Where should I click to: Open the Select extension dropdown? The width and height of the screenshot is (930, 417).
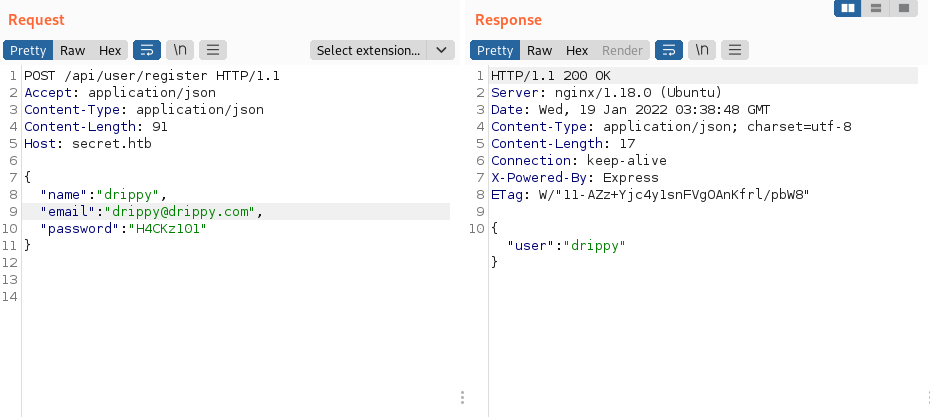point(369,50)
